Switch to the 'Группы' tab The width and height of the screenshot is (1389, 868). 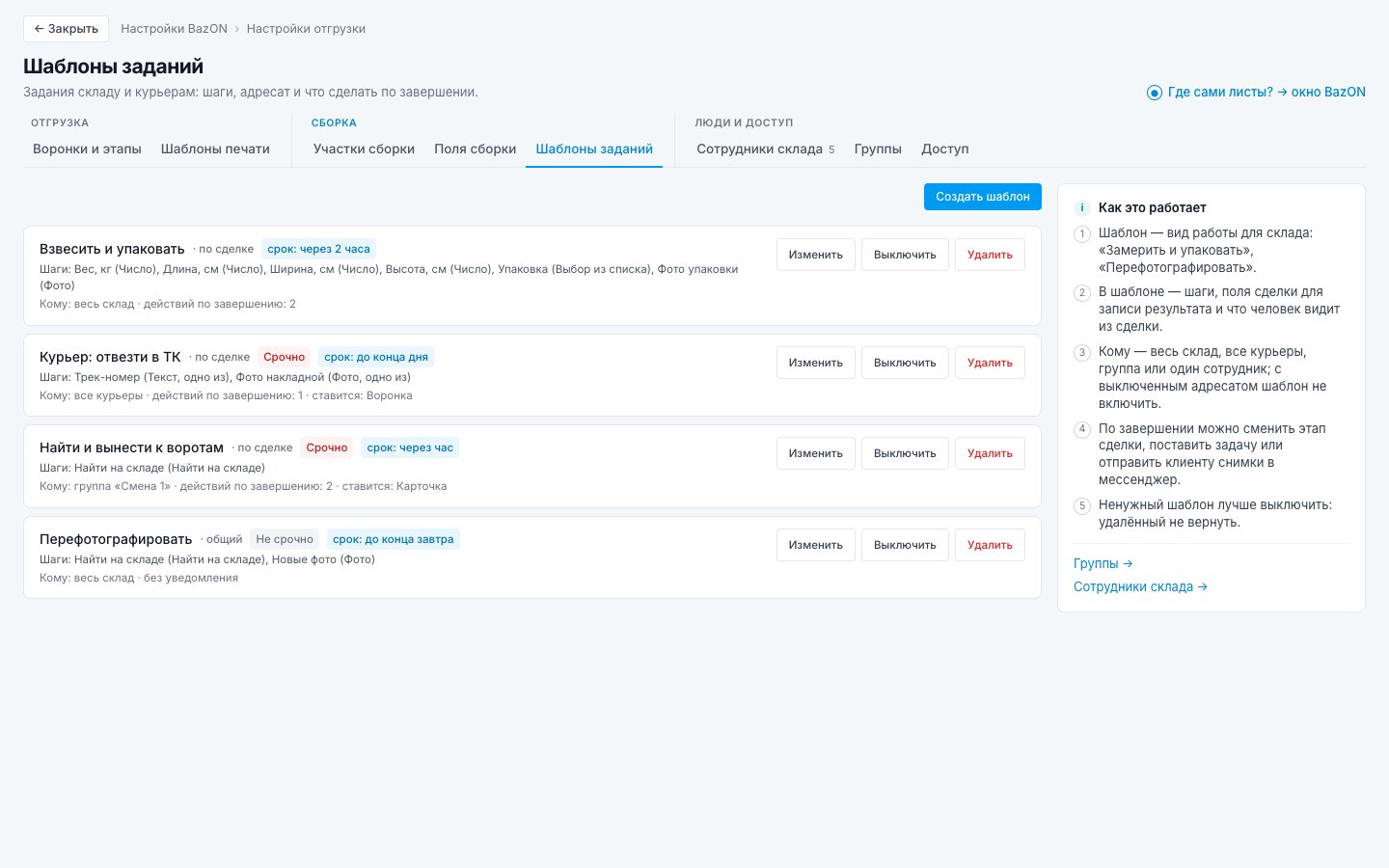878,149
